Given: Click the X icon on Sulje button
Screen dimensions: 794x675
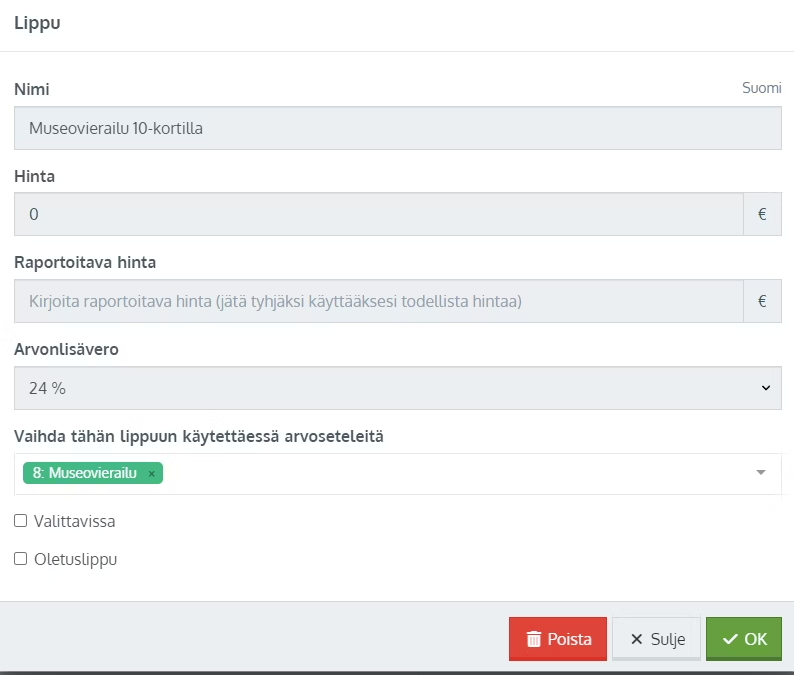Looking at the screenshot, I should pos(637,639).
